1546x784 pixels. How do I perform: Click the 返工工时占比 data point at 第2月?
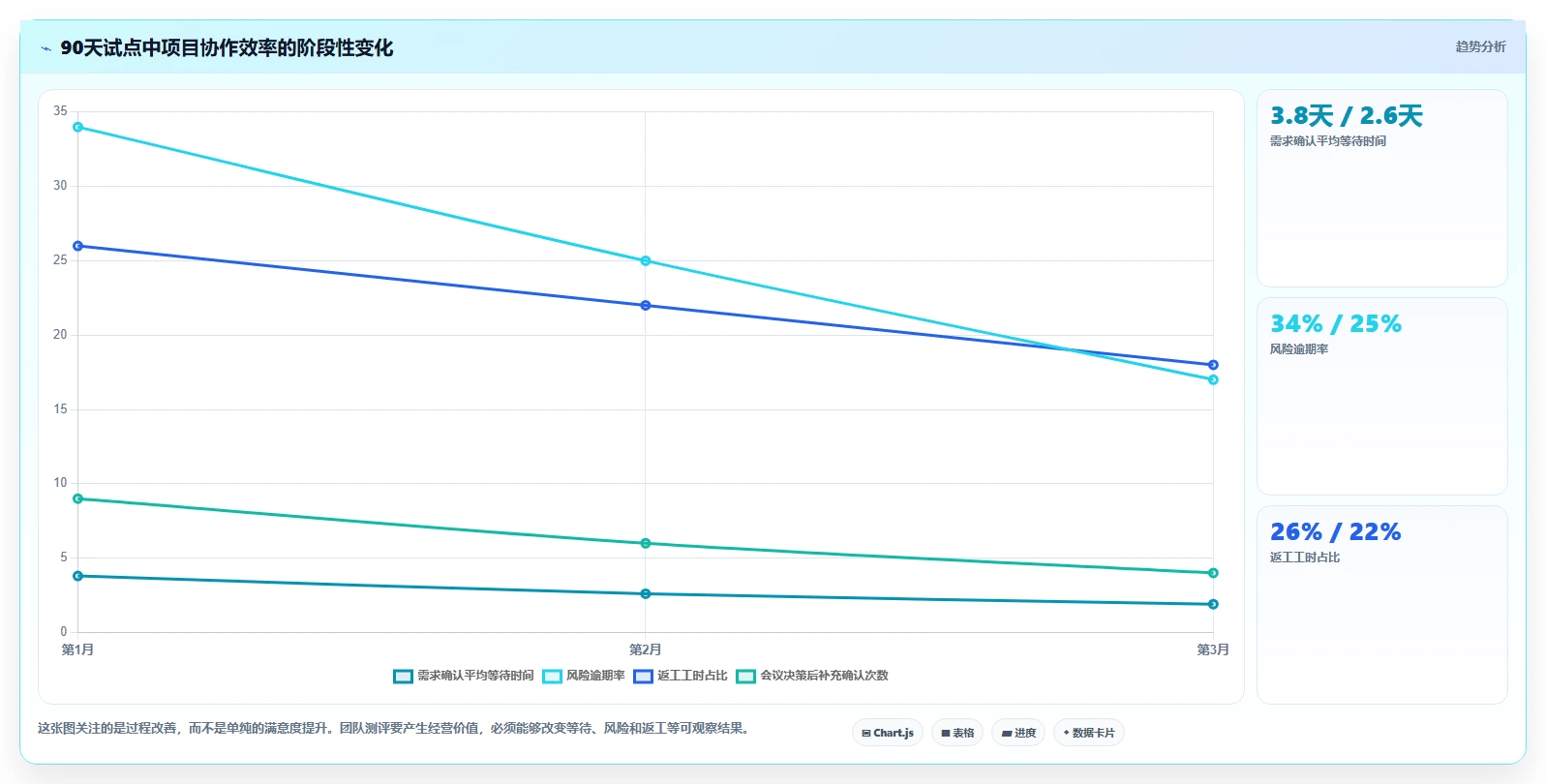tap(646, 306)
